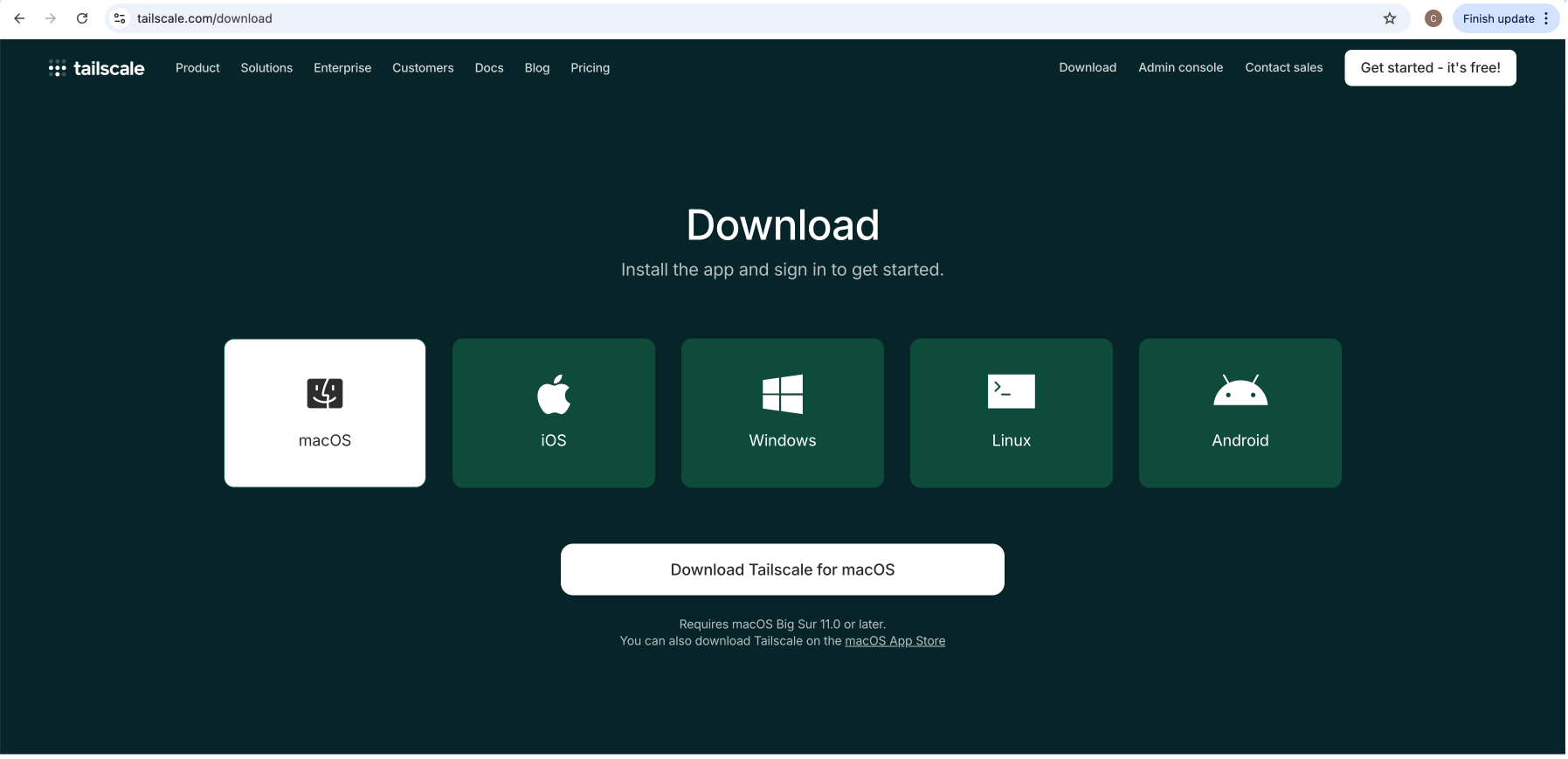1568x759 pixels.
Task: Reload the page using the refresh icon
Action: point(82,18)
